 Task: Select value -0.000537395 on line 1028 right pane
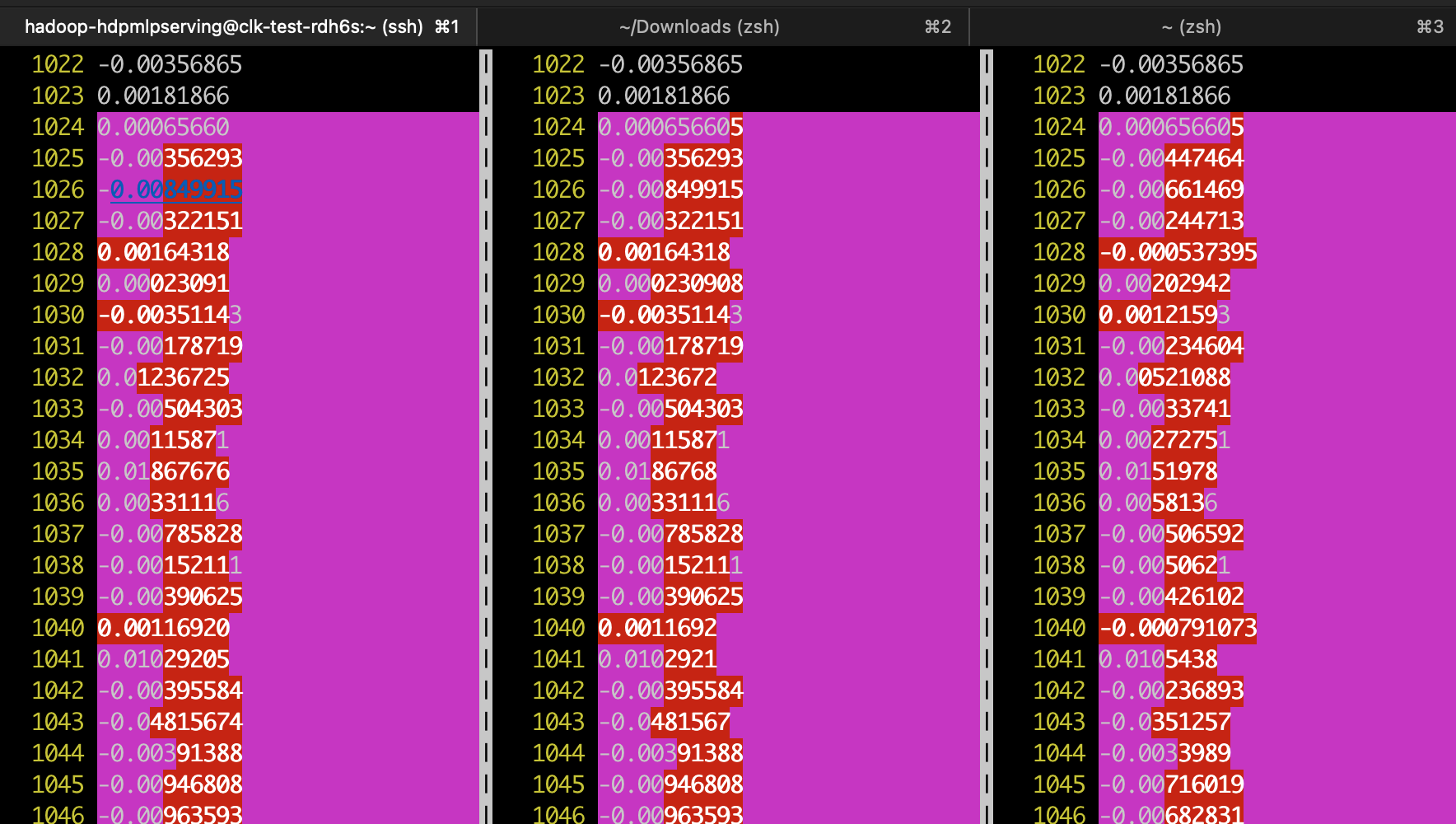(1178, 252)
